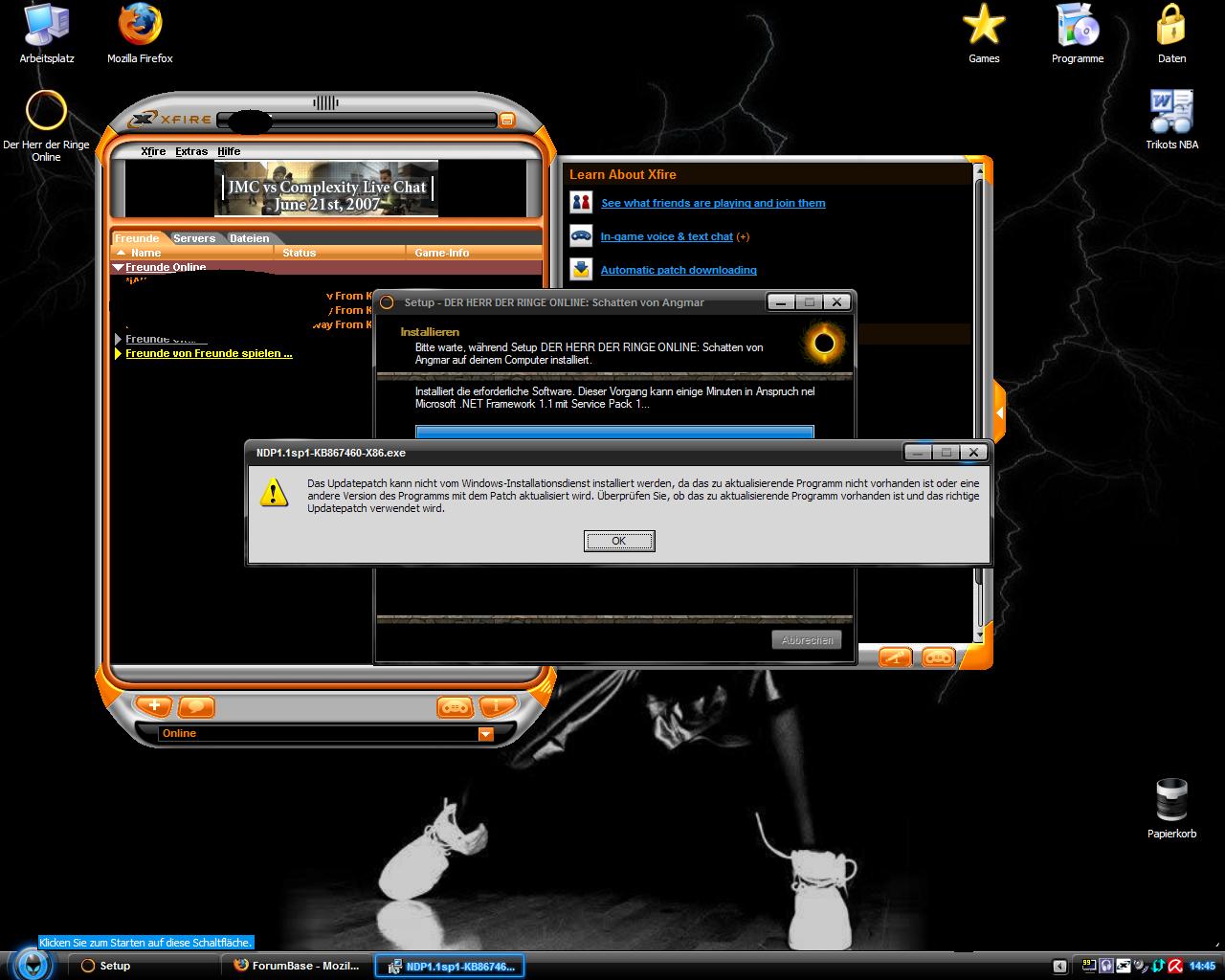1225x980 pixels.
Task: Click the Setup window title bar ring icon
Action: [388, 302]
